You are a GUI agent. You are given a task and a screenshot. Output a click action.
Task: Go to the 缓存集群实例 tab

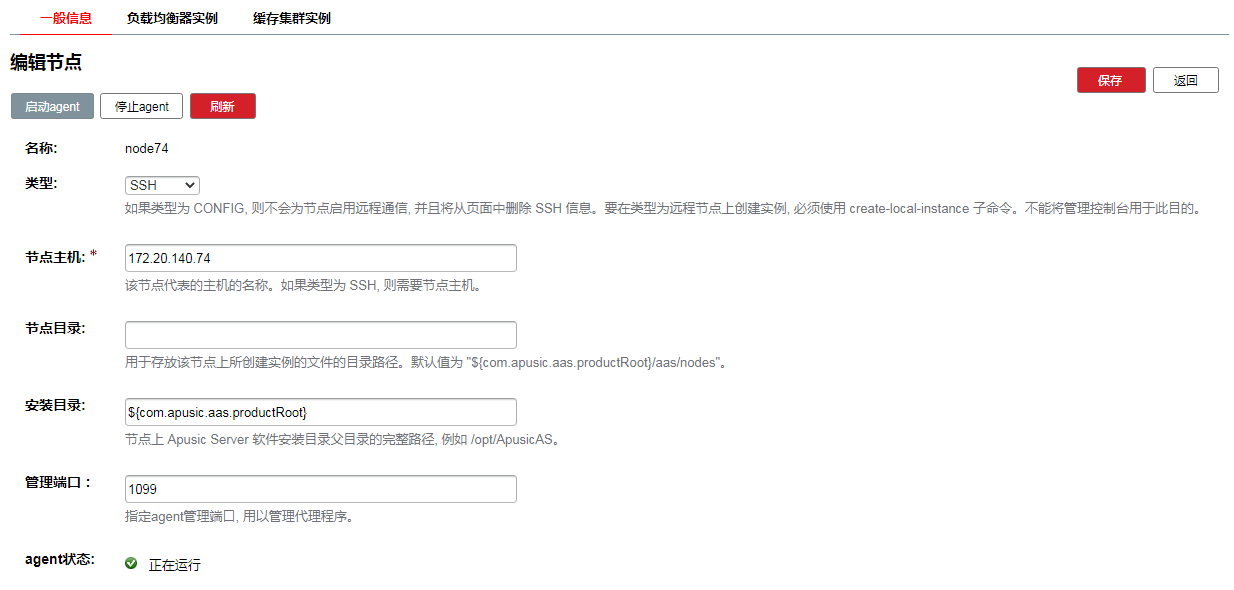pos(291,18)
